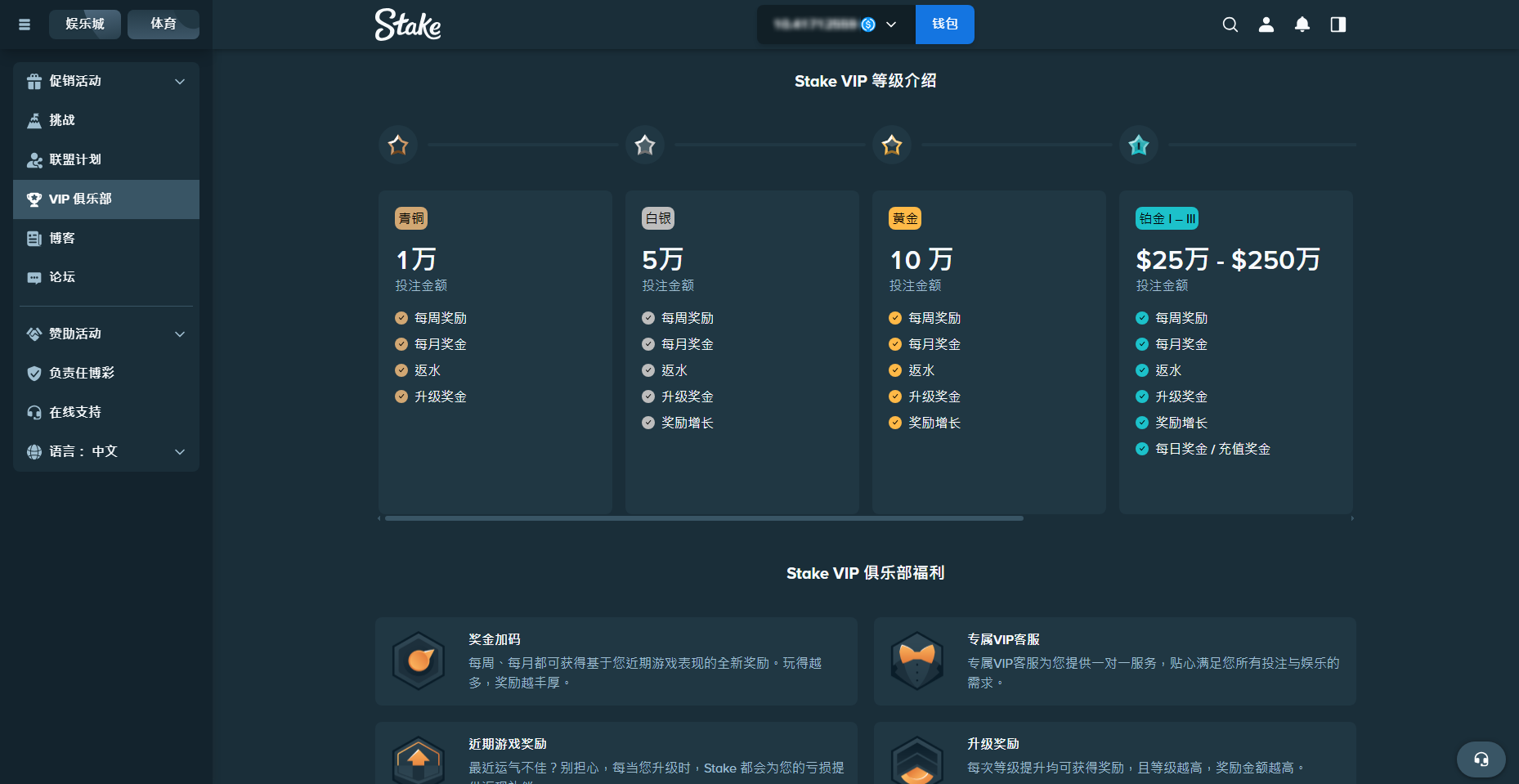Click the 近期游戏奖励 benefit icon
The image size is (1519, 784).
tap(419, 760)
